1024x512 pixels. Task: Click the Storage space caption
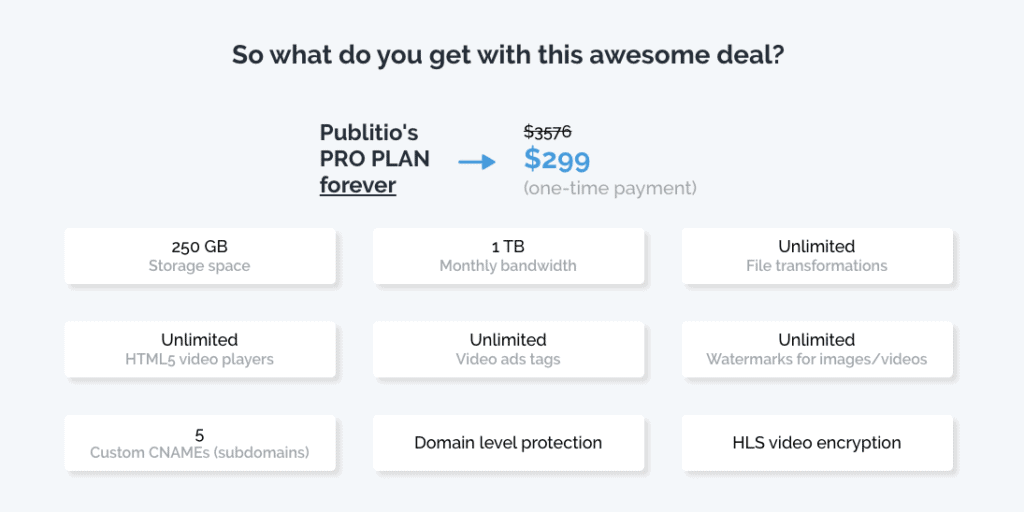point(199,266)
